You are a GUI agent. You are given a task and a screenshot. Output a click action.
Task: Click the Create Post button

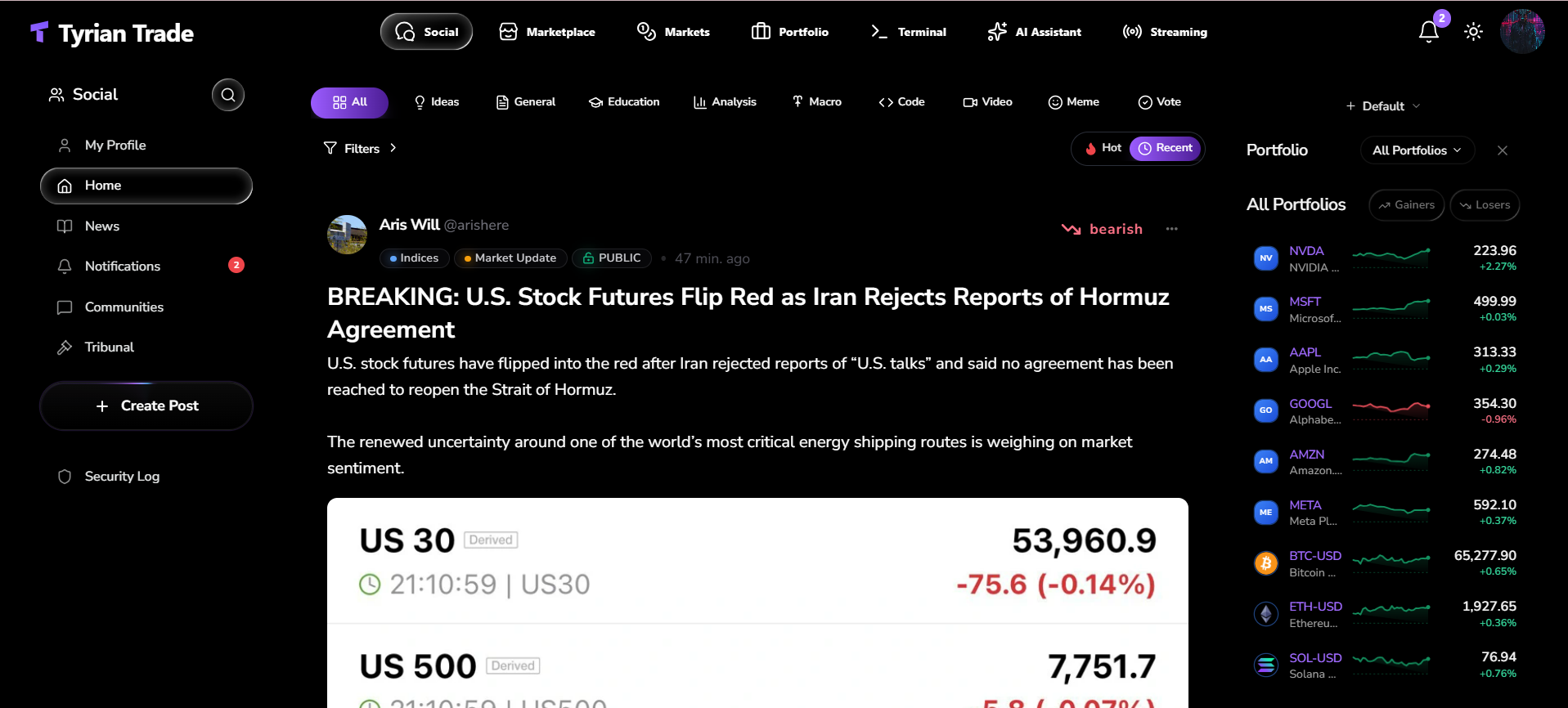point(146,406)
